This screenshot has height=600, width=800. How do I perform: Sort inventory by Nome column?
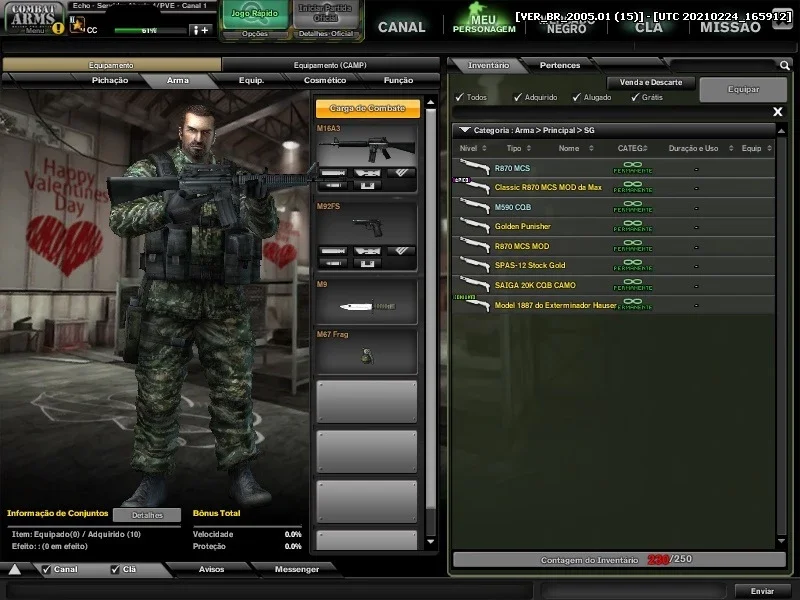pyautogui.click(x=576, y=148)
